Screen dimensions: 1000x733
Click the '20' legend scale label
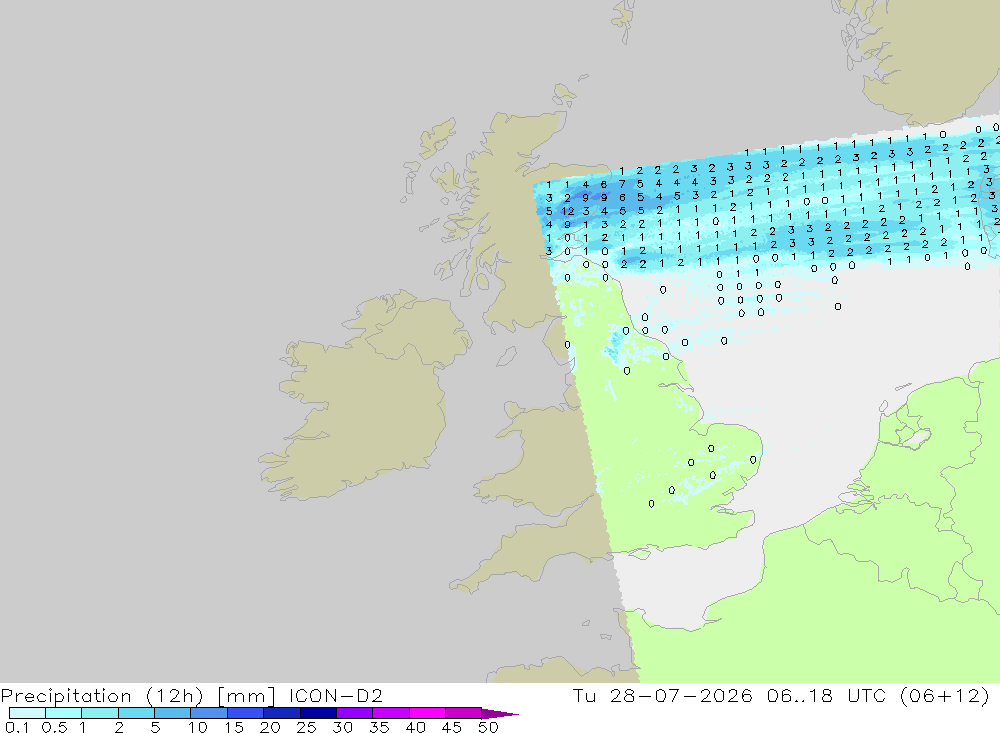270,727
